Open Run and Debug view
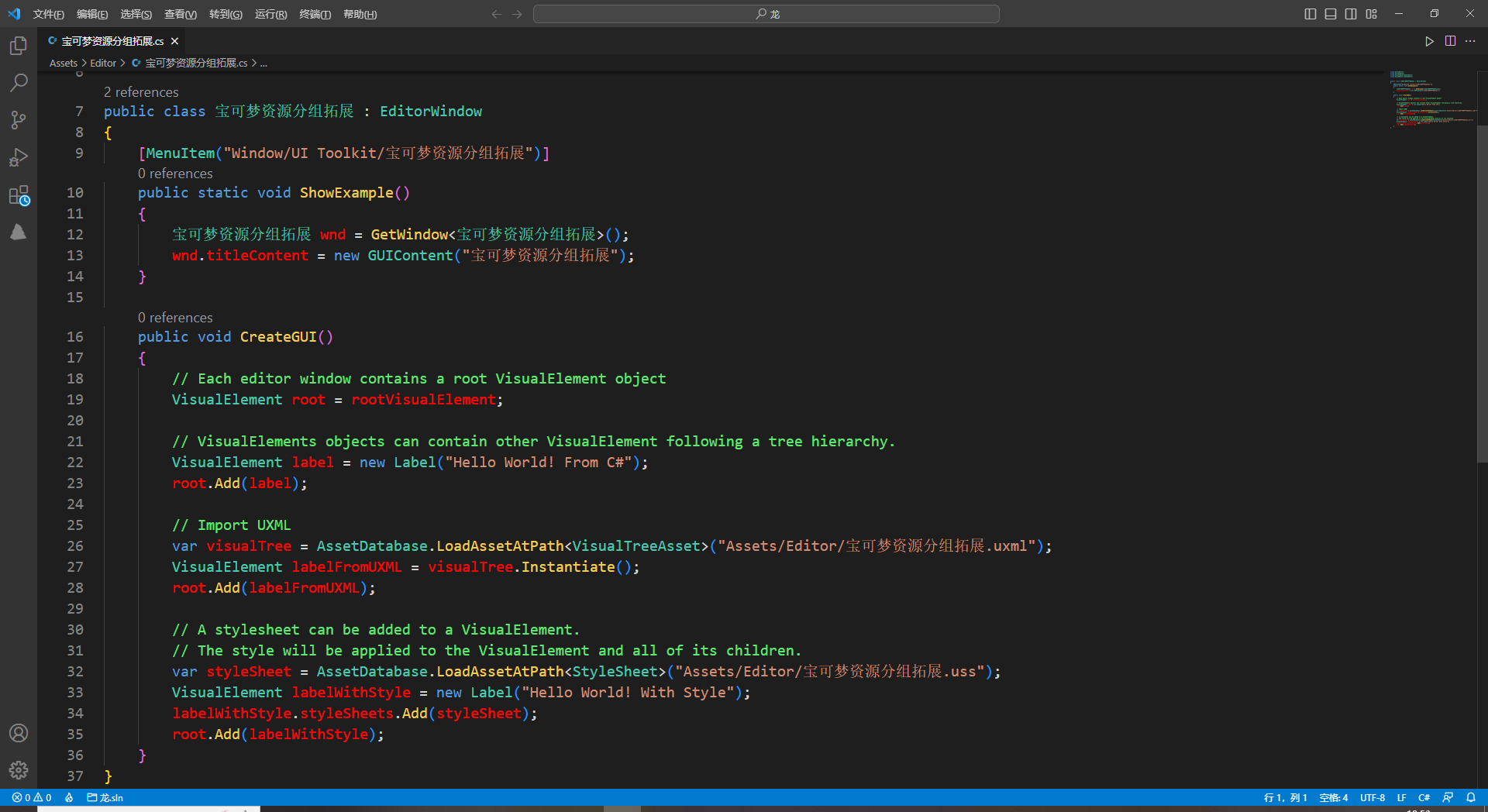This screenshot has height=812, width=1488. pyautogui.click(x=19, y=157)
